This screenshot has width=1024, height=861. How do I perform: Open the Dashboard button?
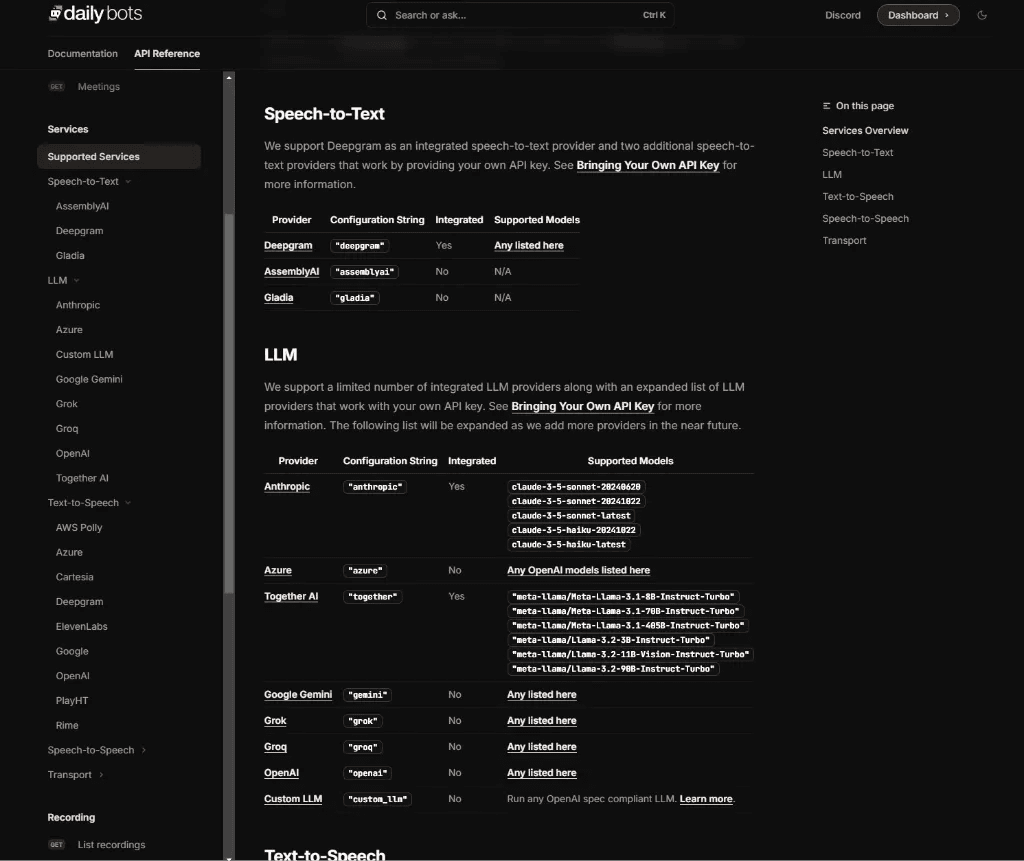[917, 15]
